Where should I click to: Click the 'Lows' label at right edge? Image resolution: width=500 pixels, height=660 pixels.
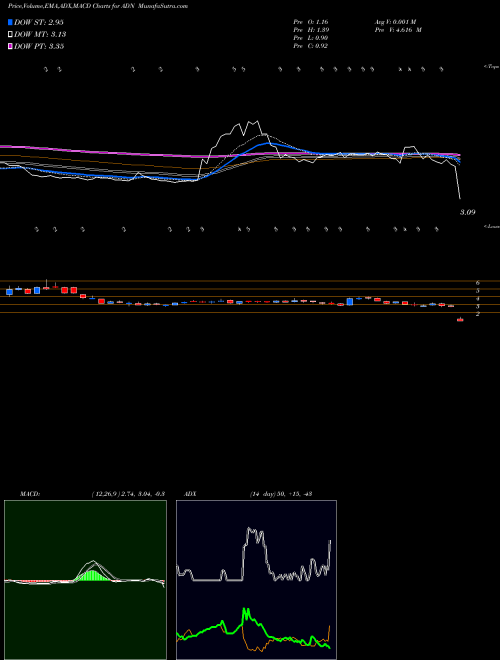click(x=492, y=226)
